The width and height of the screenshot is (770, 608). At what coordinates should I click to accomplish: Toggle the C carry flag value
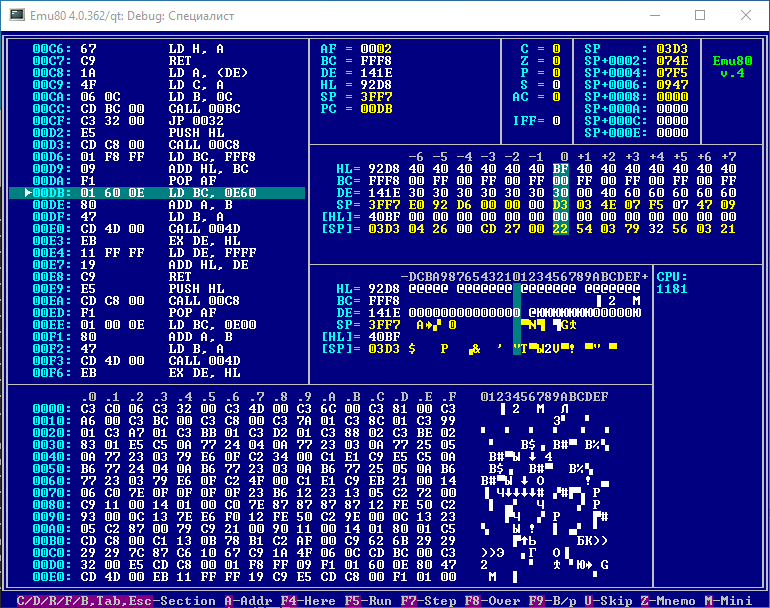point(556,48)
